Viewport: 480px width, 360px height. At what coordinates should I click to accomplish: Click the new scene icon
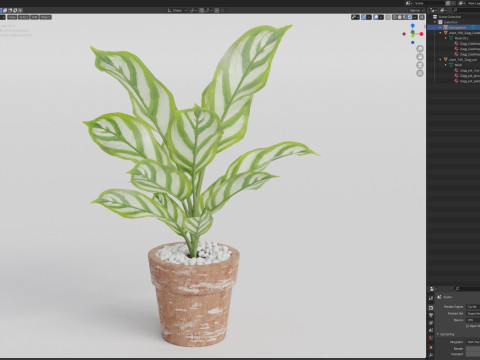pos(448,3)
